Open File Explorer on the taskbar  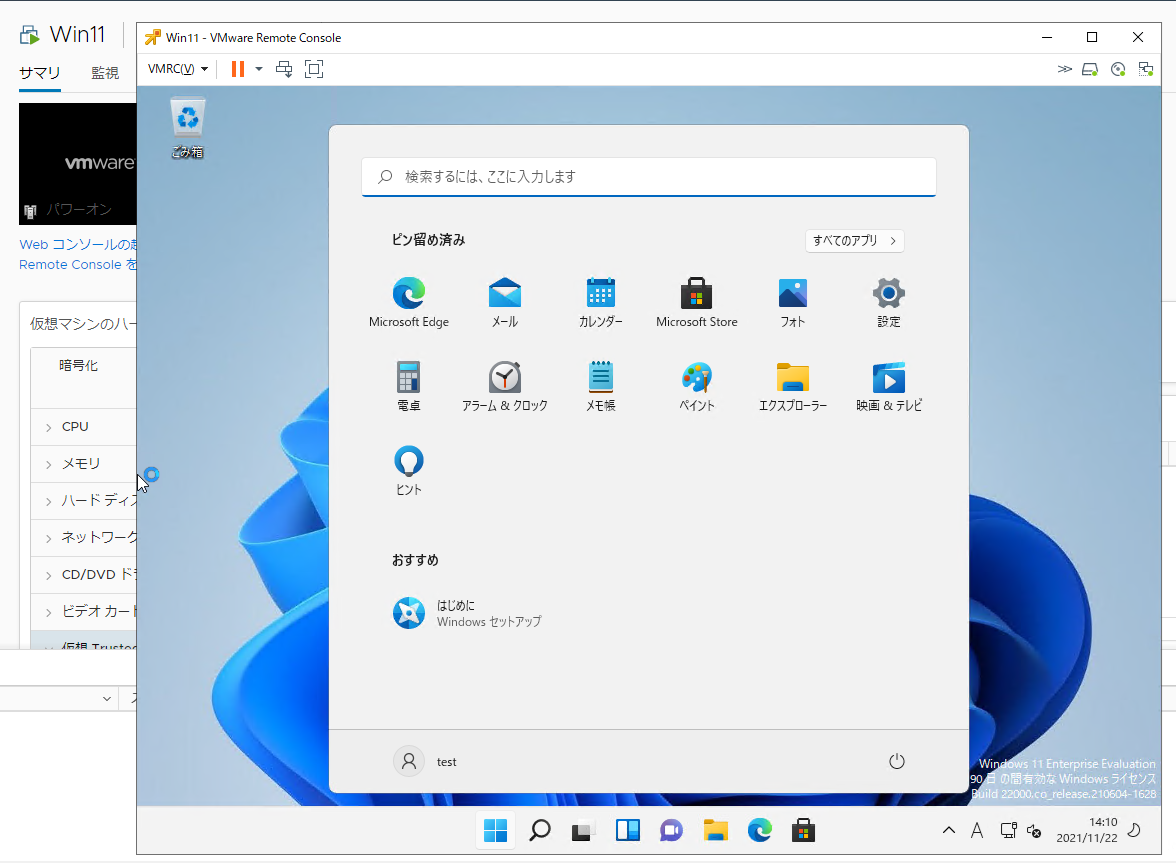[716, 831]
